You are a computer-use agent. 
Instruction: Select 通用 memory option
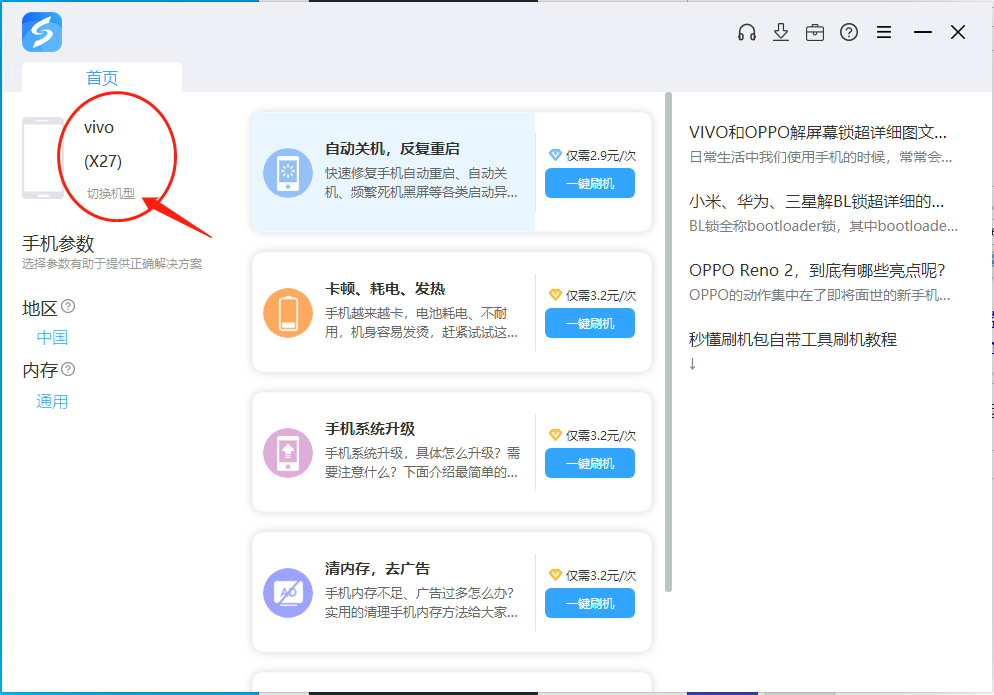coord(52,402)
